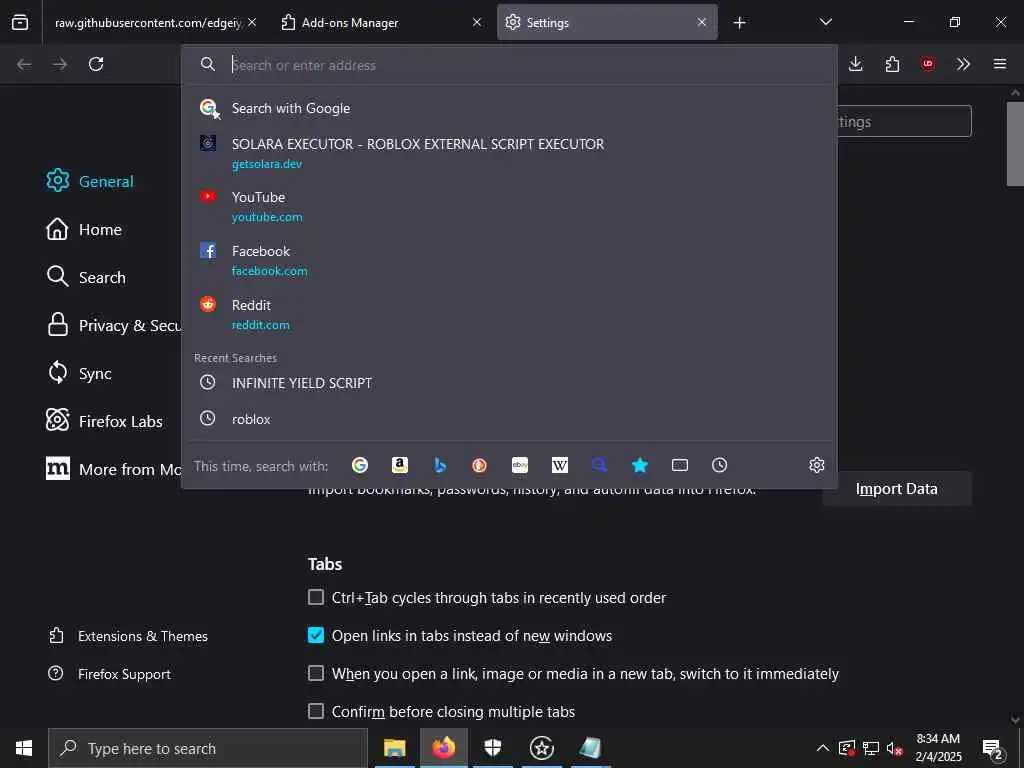This screenshot has width=1024, height=768.
Task: Open a new tab with plus button
Action: tap(739, 23)
